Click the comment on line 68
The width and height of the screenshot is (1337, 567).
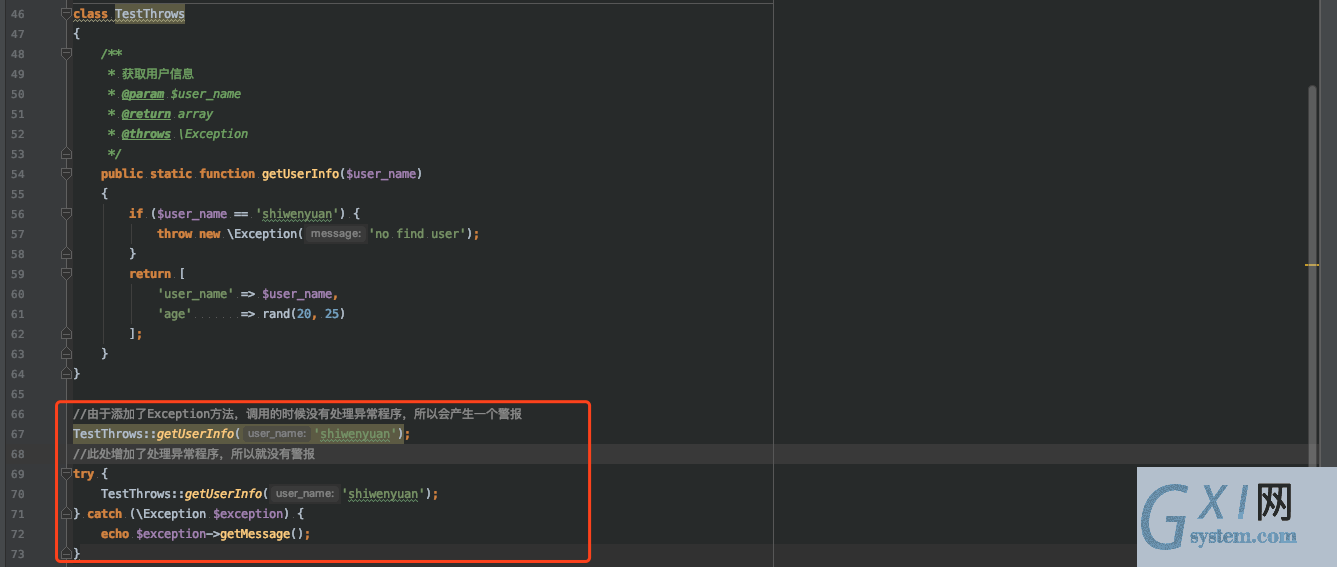[194, 454]
